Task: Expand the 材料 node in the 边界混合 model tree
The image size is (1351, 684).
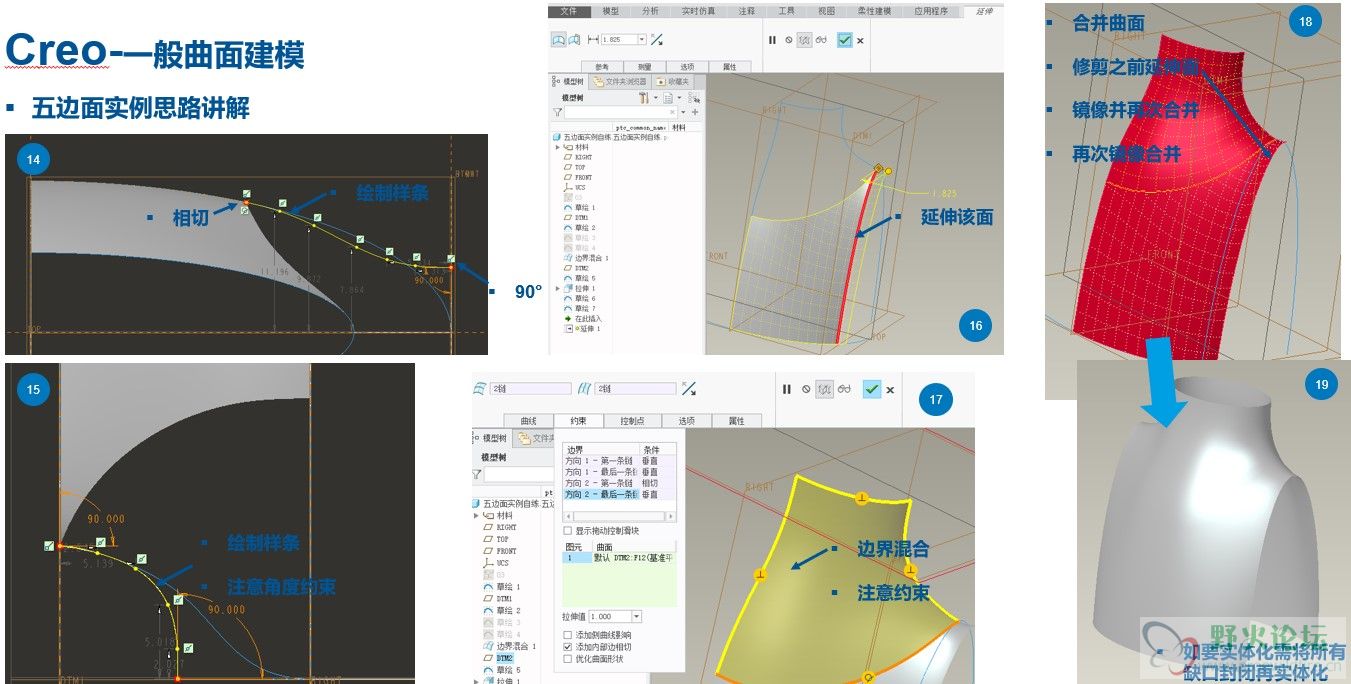Action: (x=477, y=515)
